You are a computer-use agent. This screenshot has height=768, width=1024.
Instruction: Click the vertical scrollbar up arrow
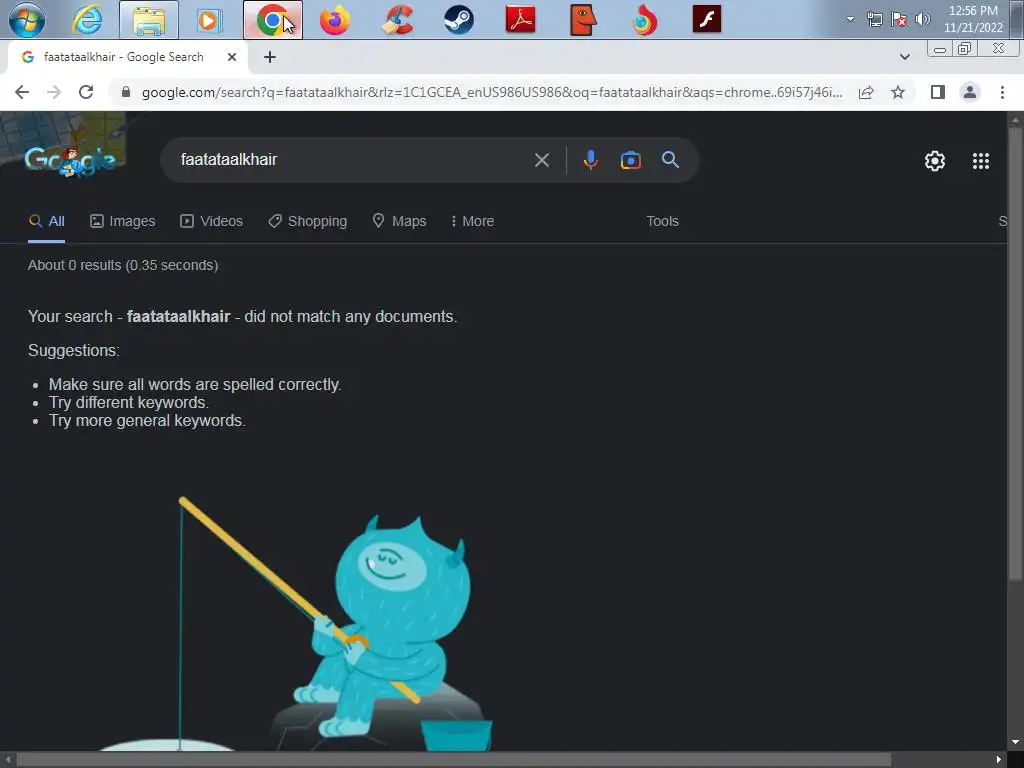(x=1015, y=120)
